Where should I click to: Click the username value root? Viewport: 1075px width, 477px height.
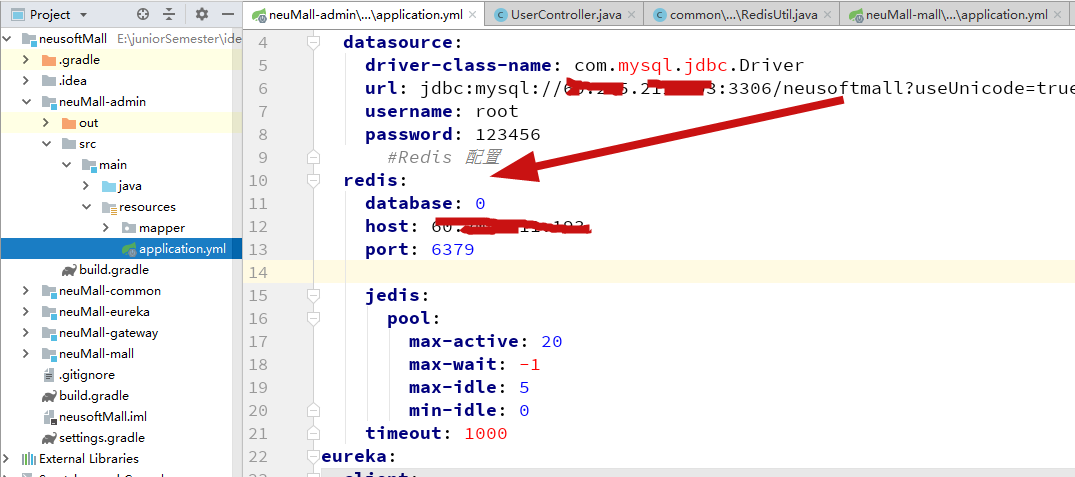pyautogui.click(x=497, y=111)
